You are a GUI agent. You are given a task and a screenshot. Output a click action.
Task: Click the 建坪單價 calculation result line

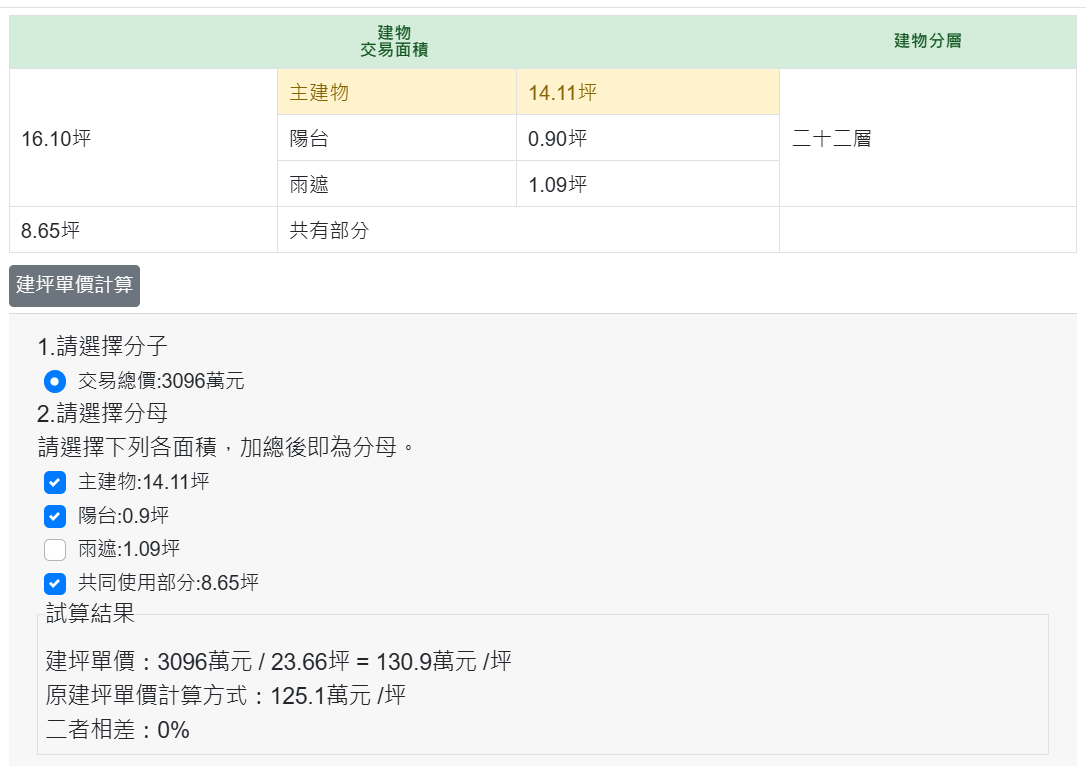tap(279, 662)
